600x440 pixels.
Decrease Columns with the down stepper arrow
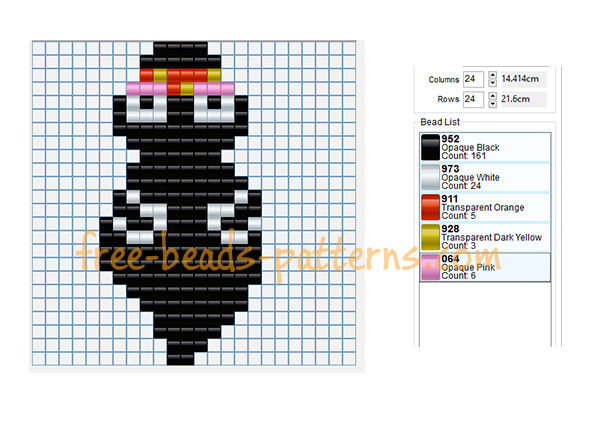[493, 83]
